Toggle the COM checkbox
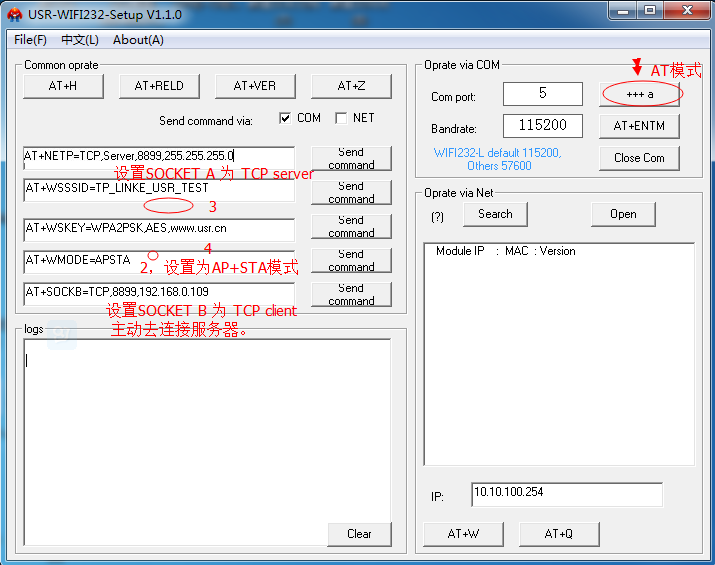Screen dimensions: 715x565 [x=285, y=118]
